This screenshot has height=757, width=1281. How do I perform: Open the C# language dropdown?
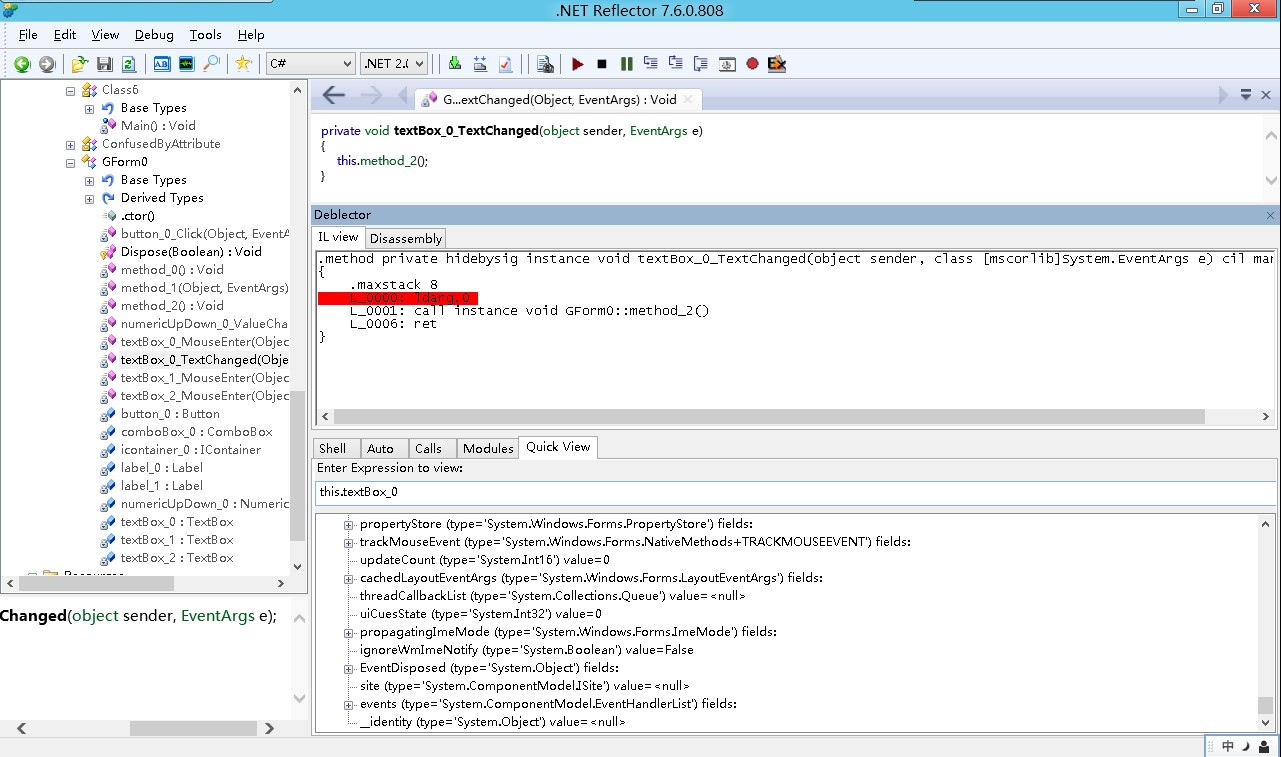[x=310, y=63]
